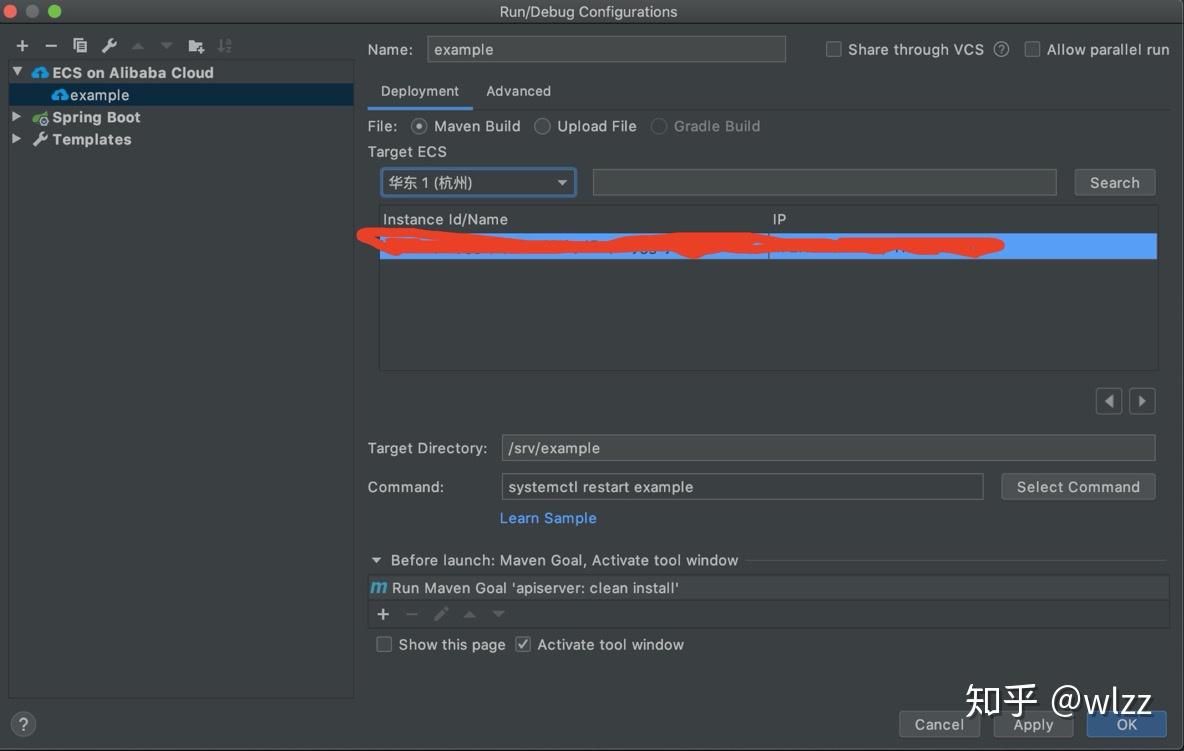Sort configurations alphabetically

point(224,46)
